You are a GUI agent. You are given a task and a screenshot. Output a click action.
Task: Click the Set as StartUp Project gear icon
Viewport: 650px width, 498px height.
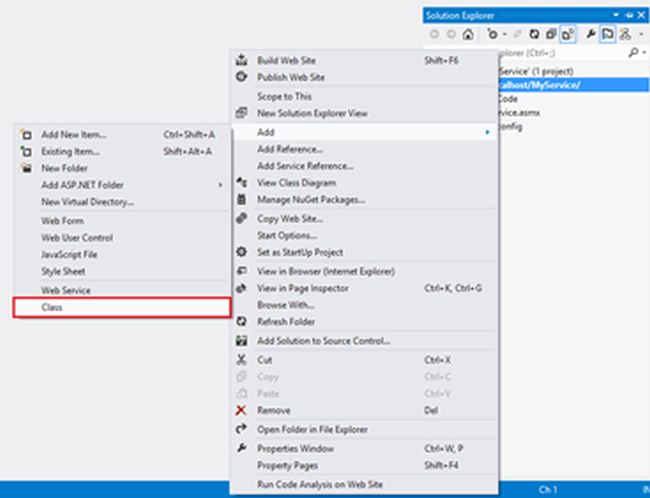pyautogui.click(x=241, y=252)
